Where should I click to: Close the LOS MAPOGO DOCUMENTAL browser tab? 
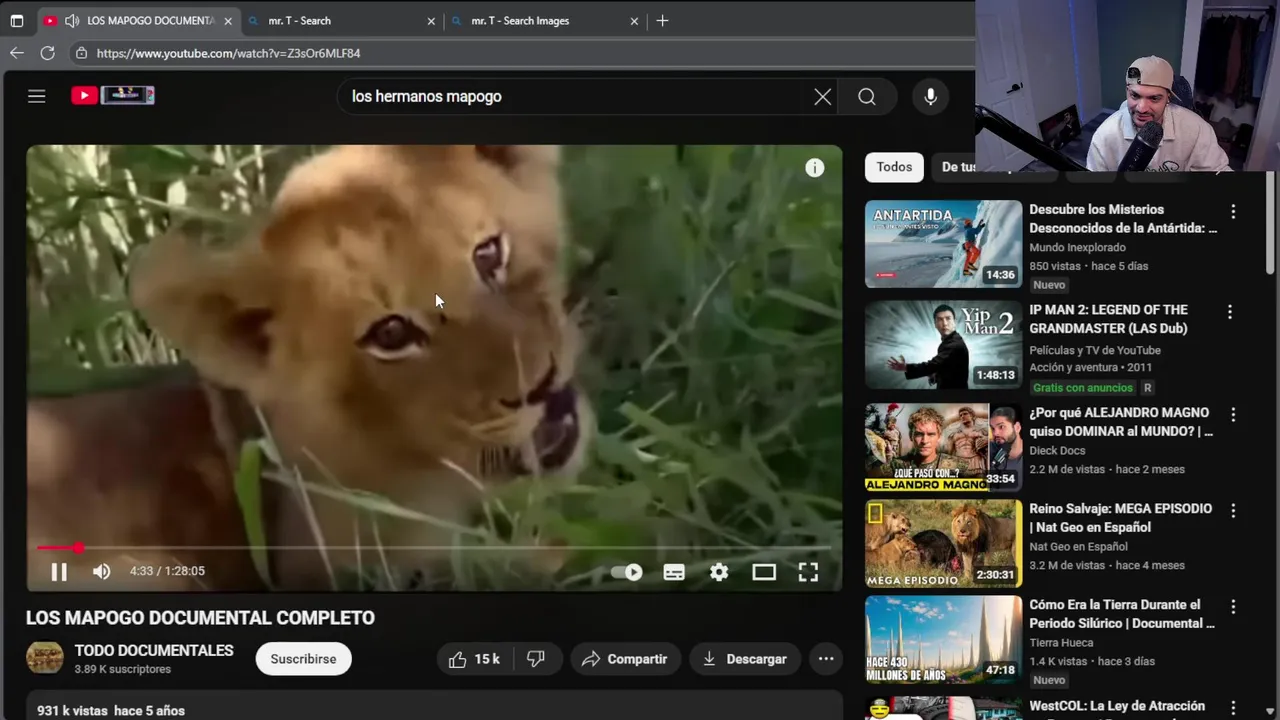(228, 20)
